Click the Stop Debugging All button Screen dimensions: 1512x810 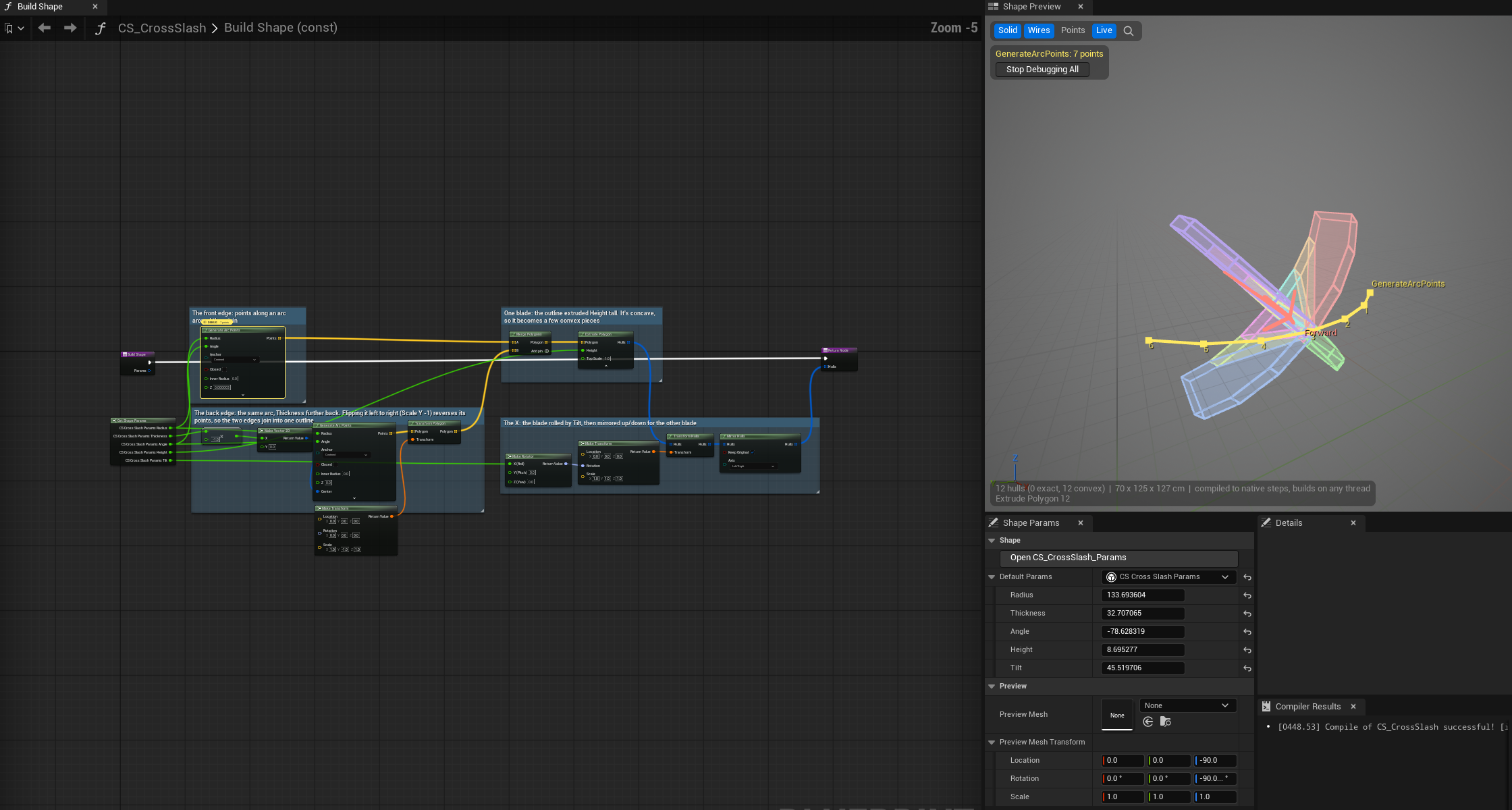tap(1042, 70)
